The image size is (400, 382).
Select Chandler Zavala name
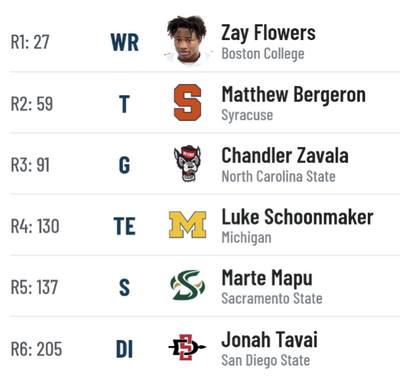coord(285,156)
